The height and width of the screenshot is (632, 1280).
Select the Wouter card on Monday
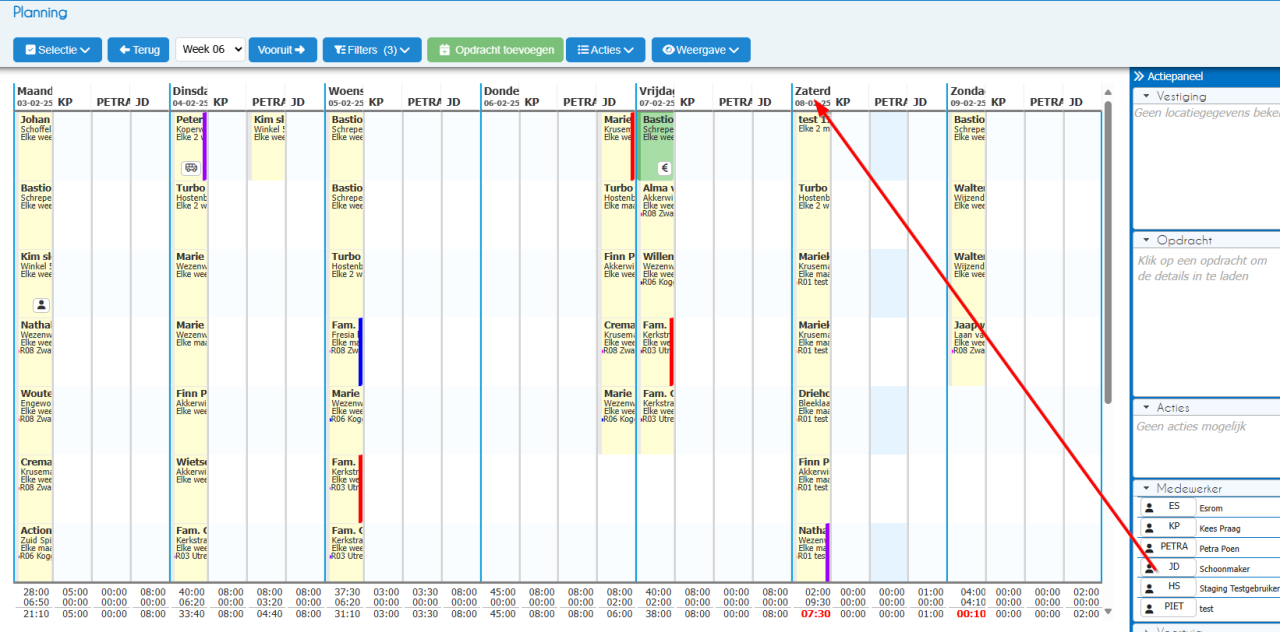(x=35, y=419)
